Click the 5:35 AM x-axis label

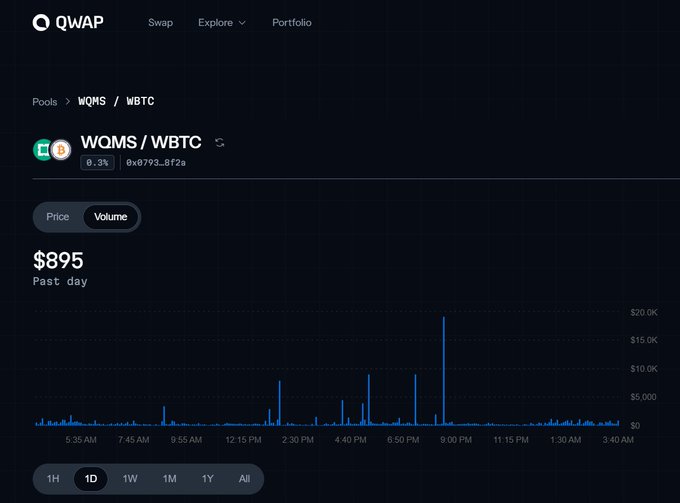pos(81,440)
